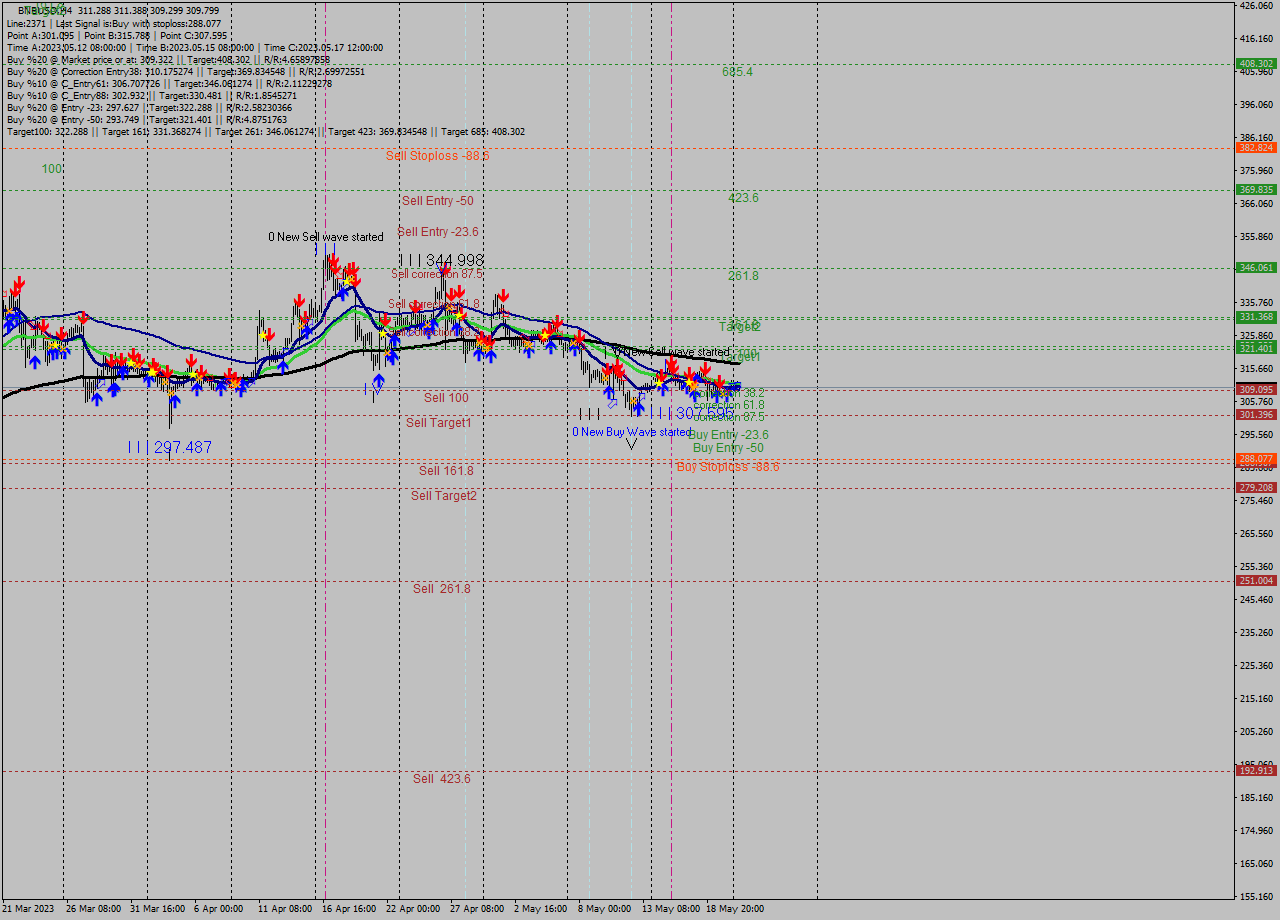This screenshot has height=920, width=1280.
Task: Click the blue buy arrow under the 11 Apr candles
Action: tap(283, 367)
